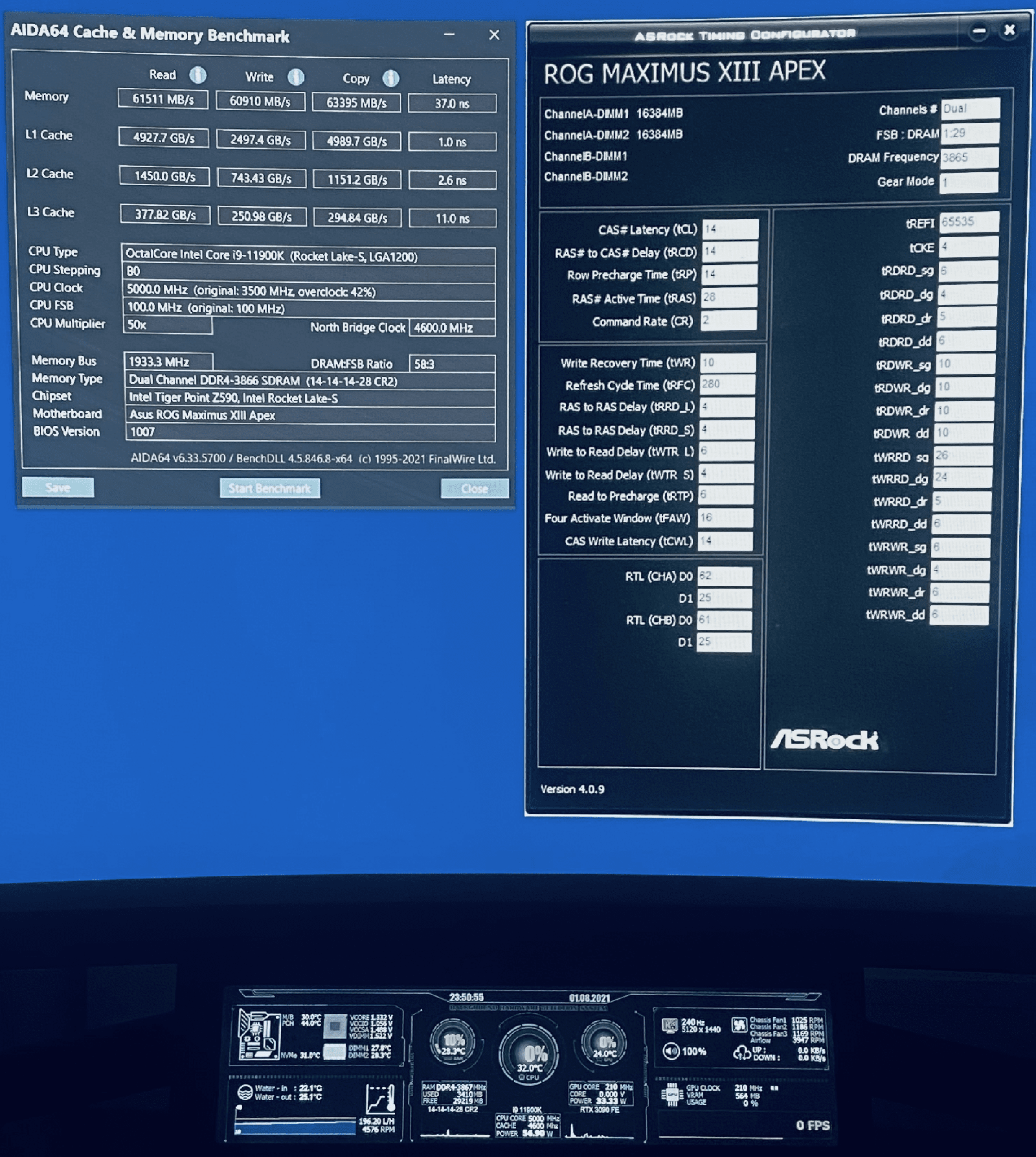
Task: Click the Memory Copy value 63395 MB/s
Action: [356, 102]
